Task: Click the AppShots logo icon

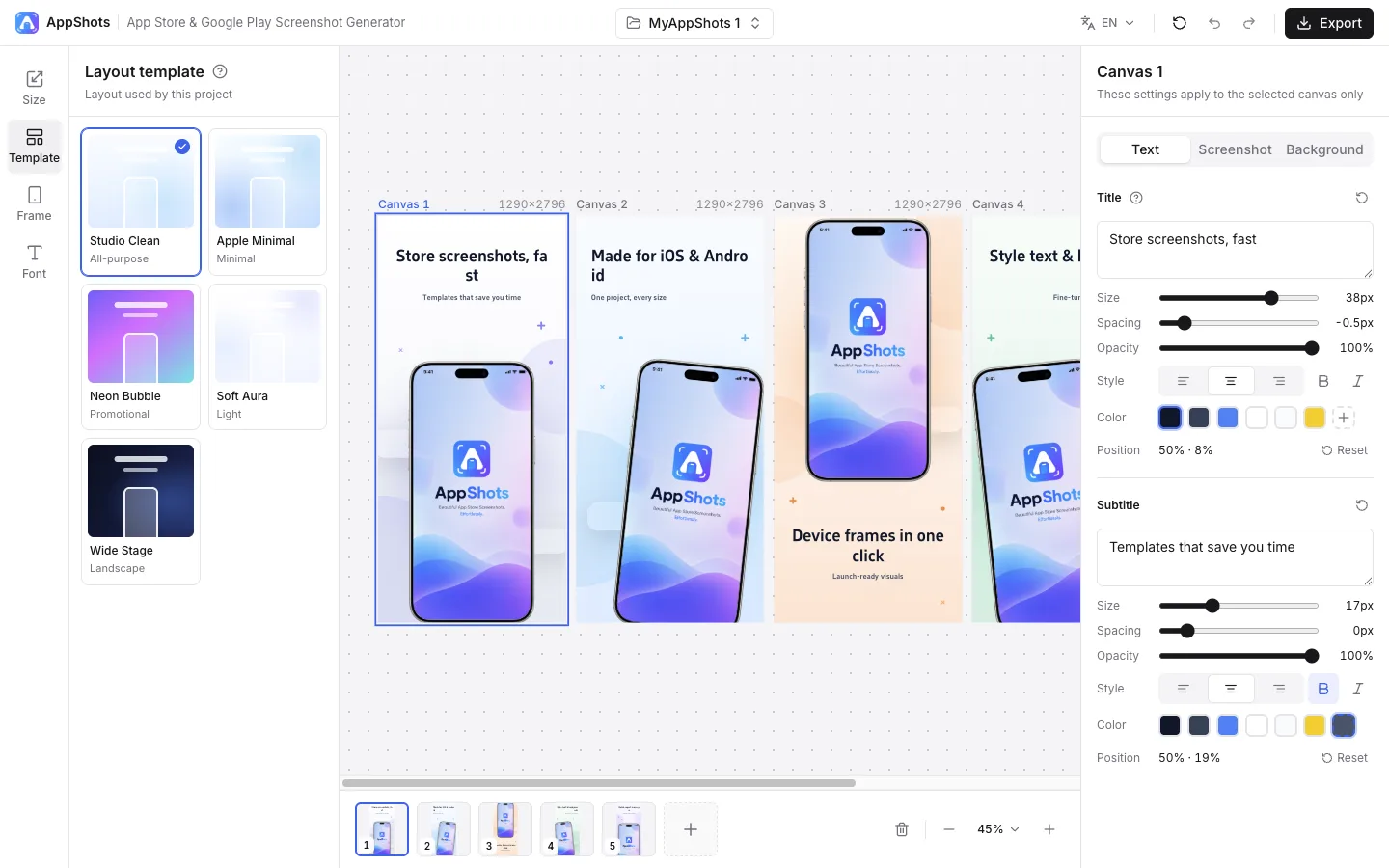Action: coord(27,23)
